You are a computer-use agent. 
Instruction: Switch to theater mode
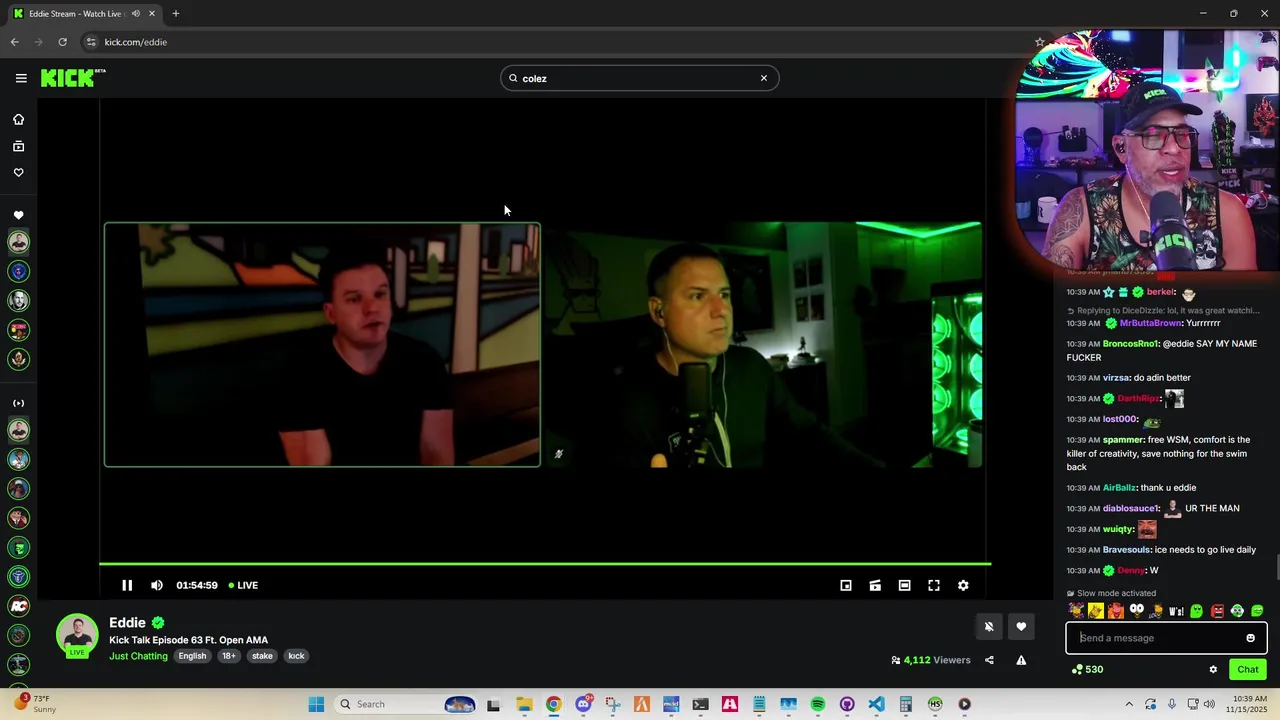[904, 586]
